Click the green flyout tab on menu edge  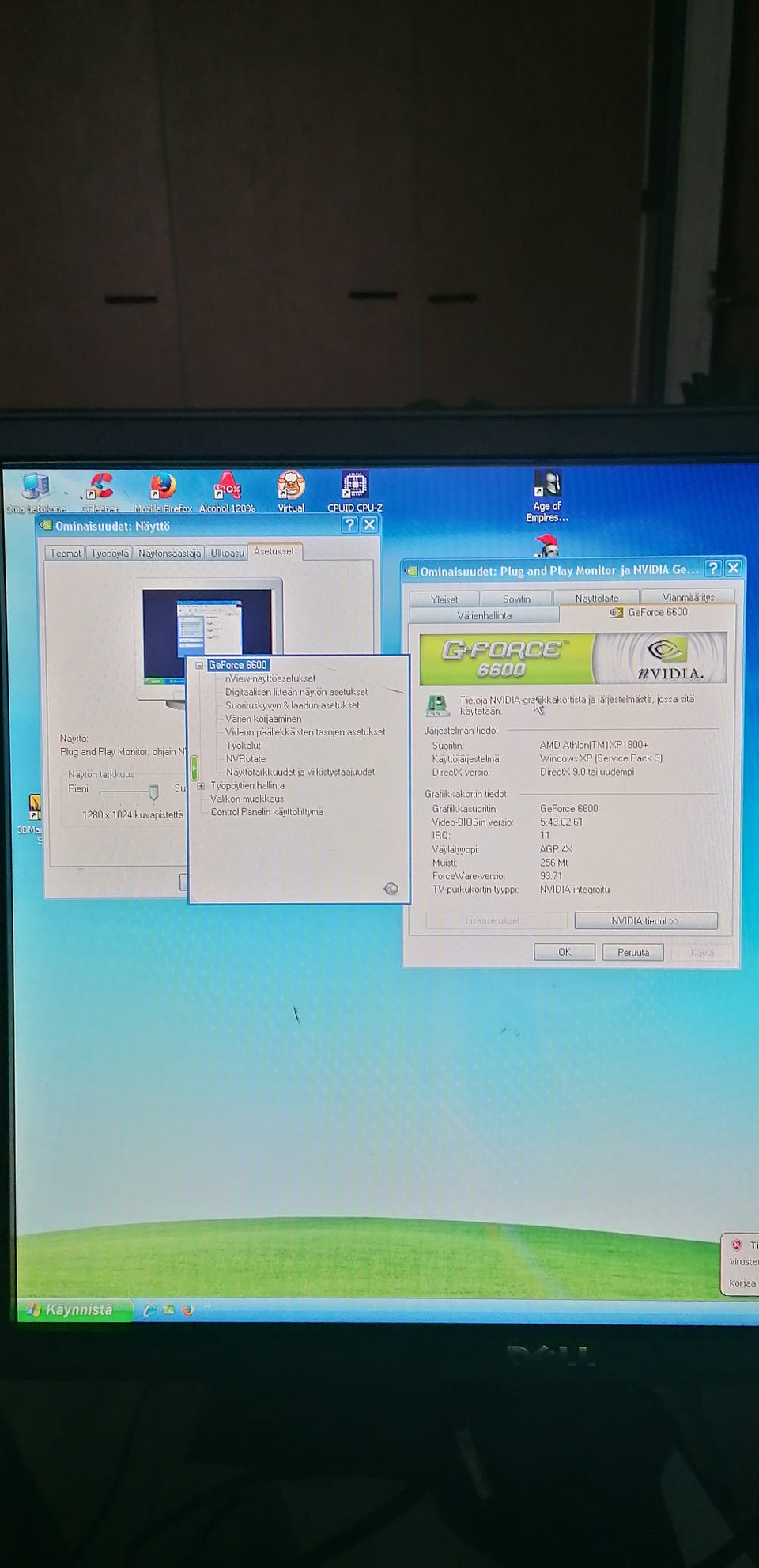point(194,767)
